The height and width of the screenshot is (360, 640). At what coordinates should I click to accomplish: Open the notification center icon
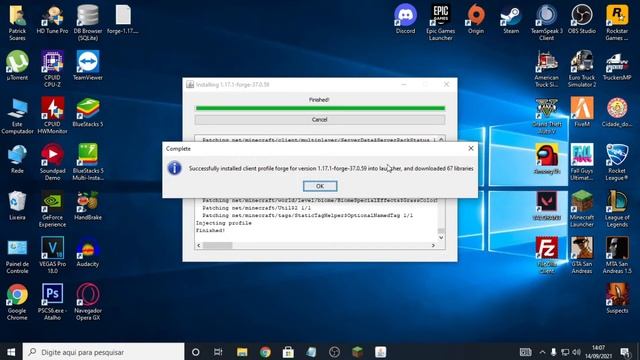point(625,352)
